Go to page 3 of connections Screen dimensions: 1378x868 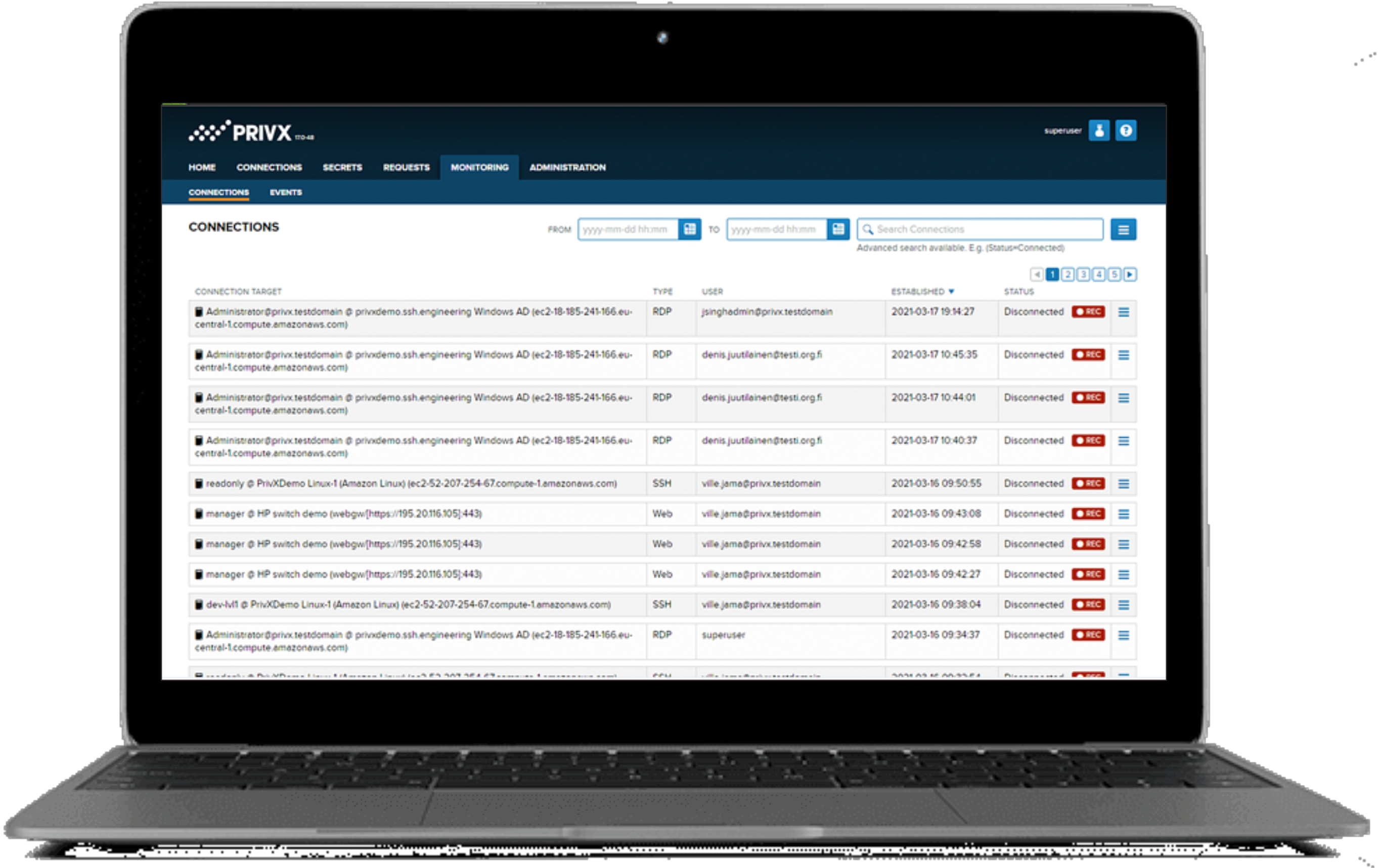tap(1083, 275)
